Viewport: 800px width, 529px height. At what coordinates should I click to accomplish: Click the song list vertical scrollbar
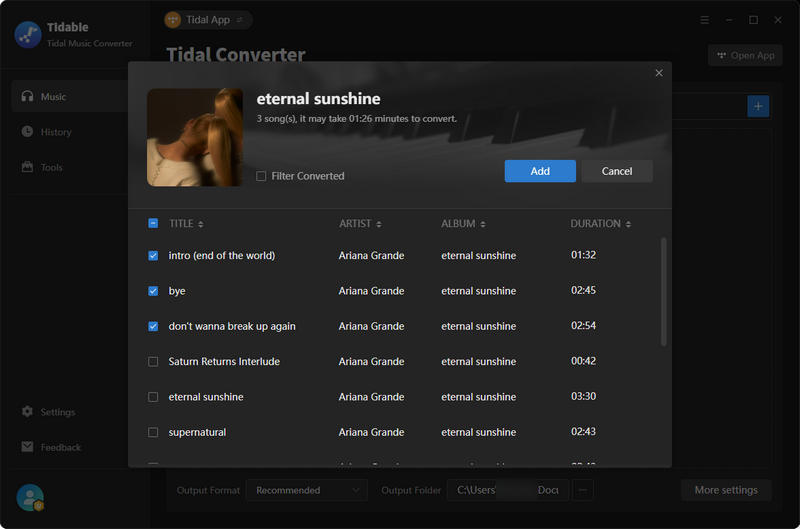(x=663, y=291)
